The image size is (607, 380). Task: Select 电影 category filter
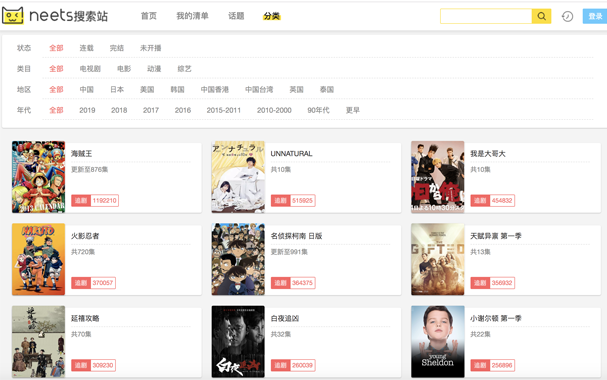coord(124,69)
